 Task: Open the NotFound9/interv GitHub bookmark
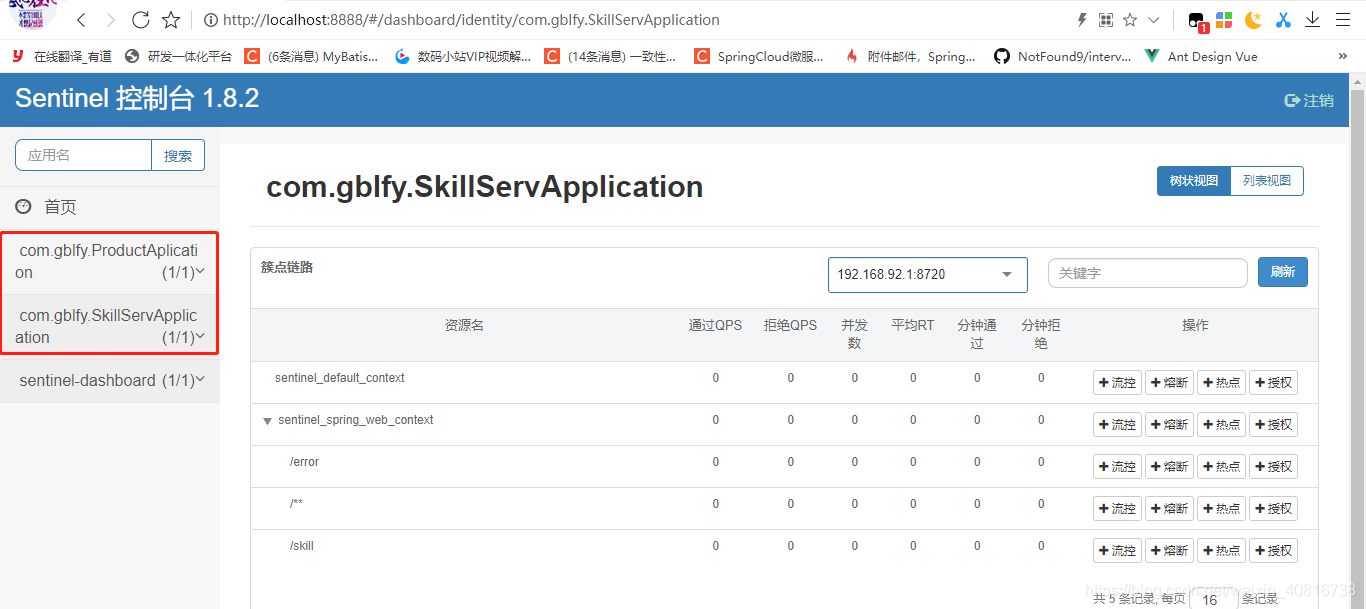(x=1062, y=57)
